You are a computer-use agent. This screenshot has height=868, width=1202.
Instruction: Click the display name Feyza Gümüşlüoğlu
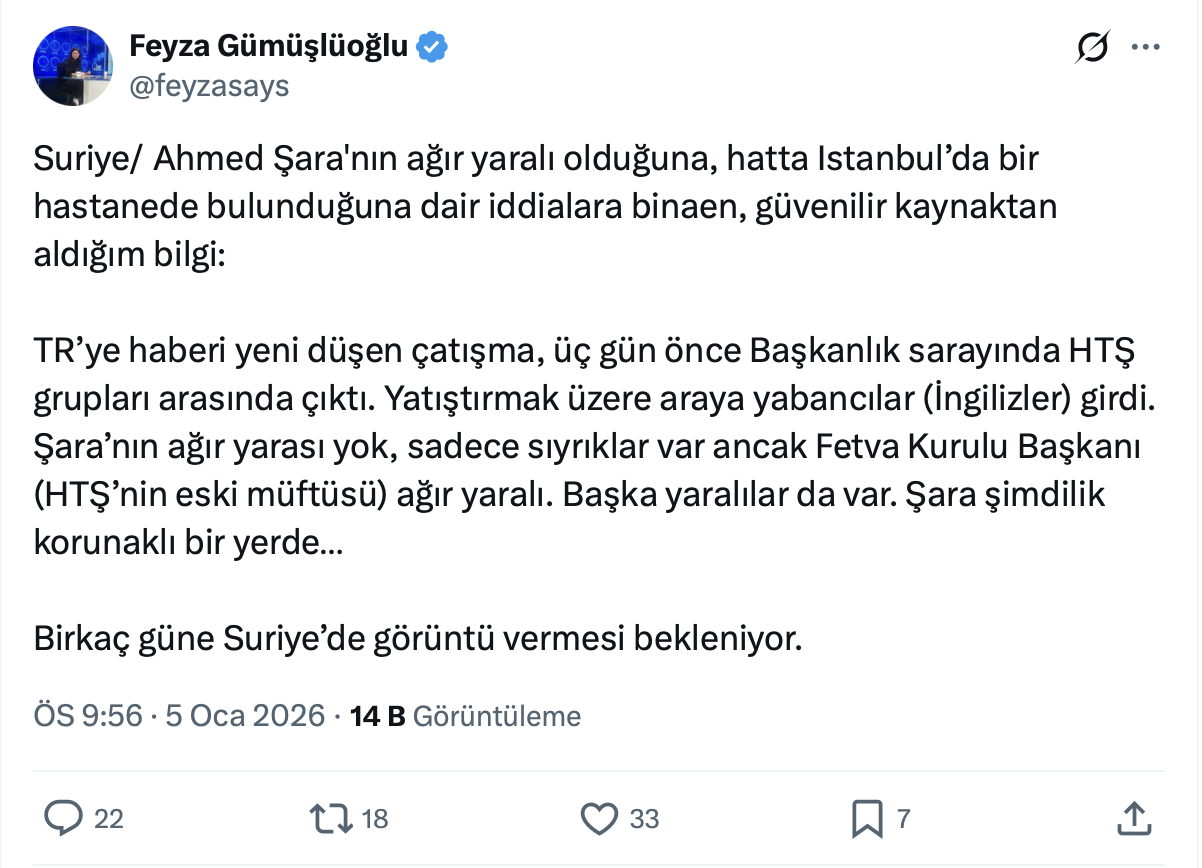[270, 46]
